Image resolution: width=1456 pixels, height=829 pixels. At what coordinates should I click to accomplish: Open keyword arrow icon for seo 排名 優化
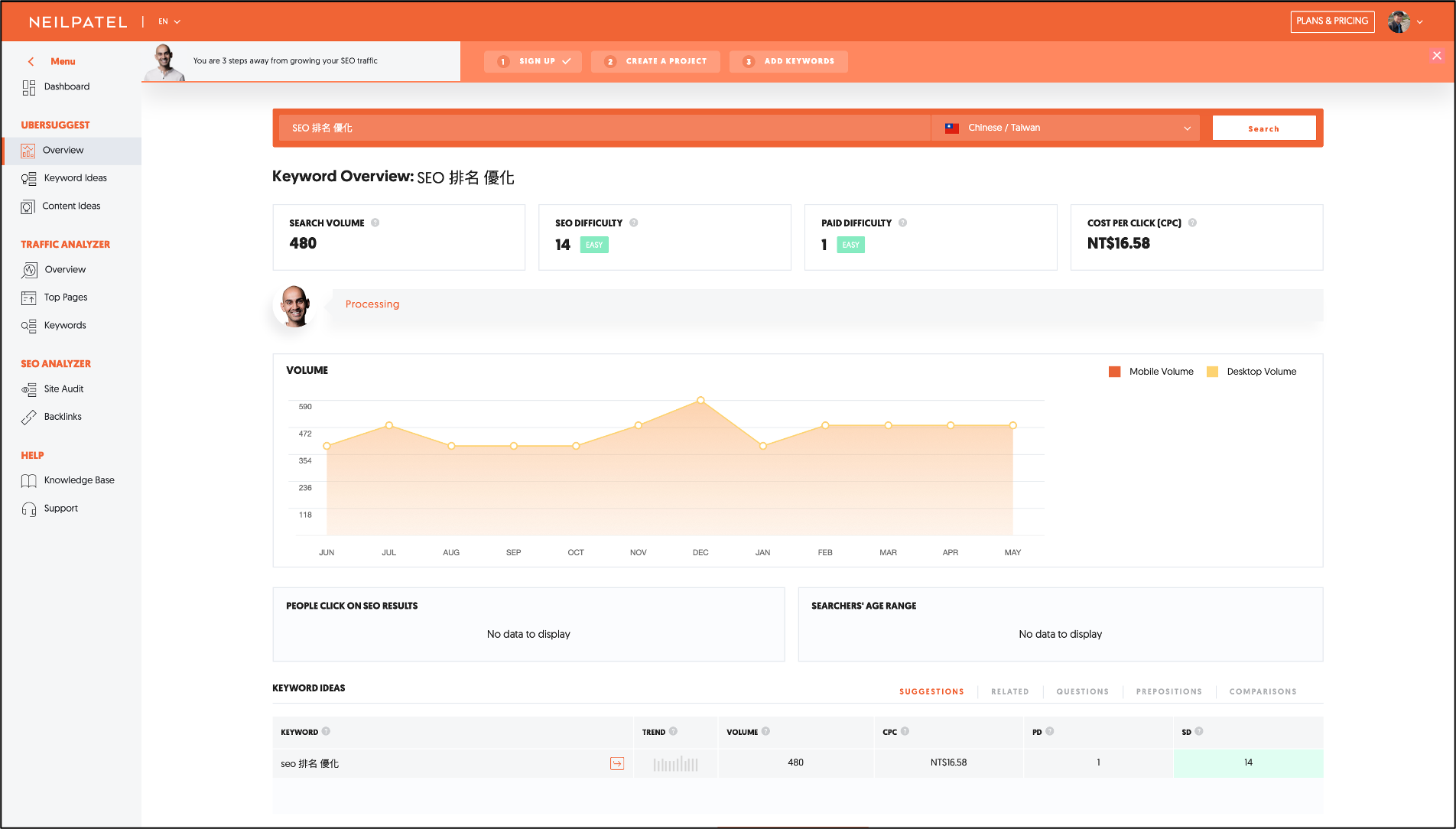pyautogui.click(x=617, y=763)
